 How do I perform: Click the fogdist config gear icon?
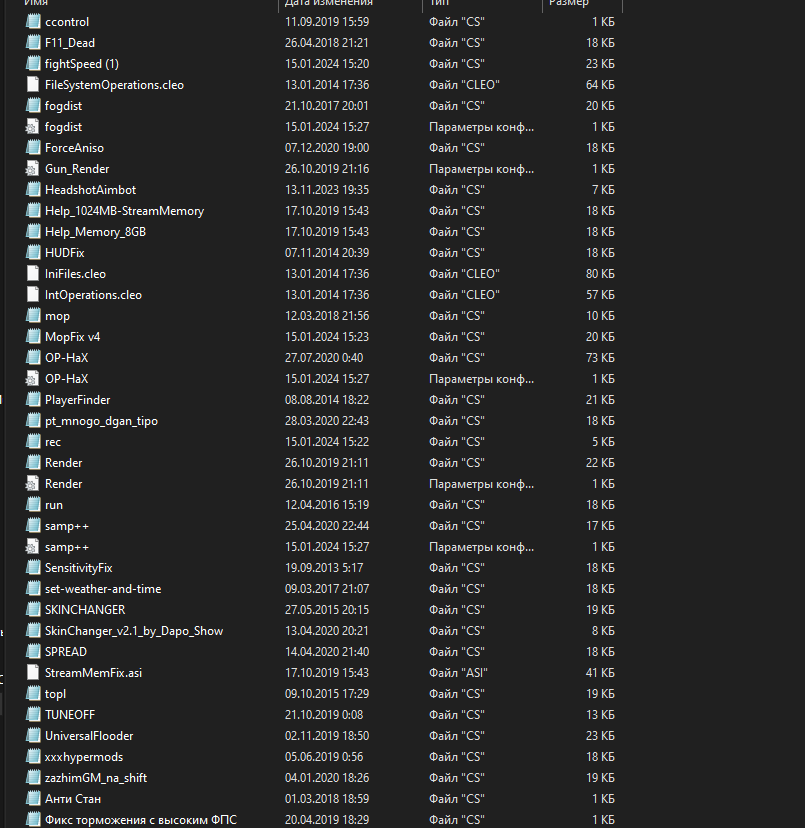click(34, 127)
